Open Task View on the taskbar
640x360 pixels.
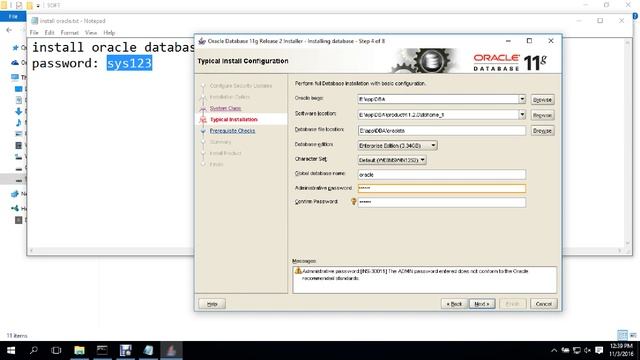pyautogui.click(x=56, y=350)
